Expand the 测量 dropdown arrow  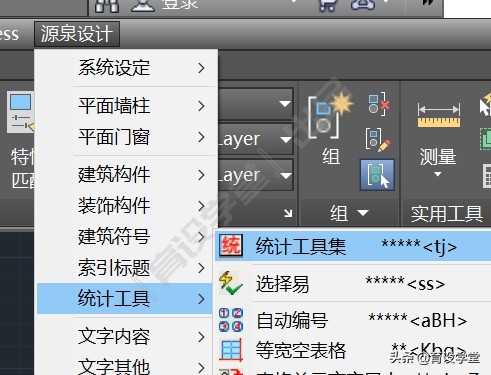tap(438, 174)
